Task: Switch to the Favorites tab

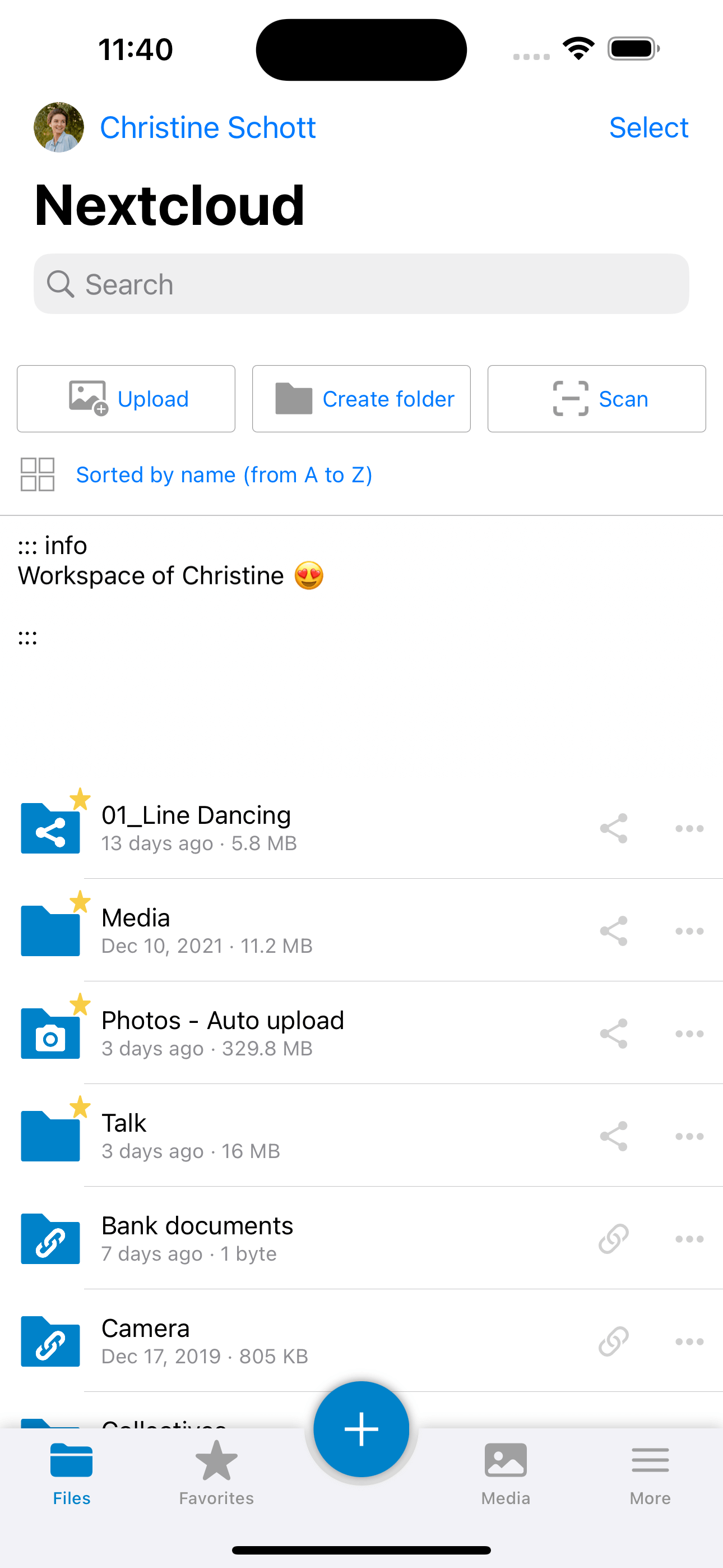Action: pos(217,1472)
